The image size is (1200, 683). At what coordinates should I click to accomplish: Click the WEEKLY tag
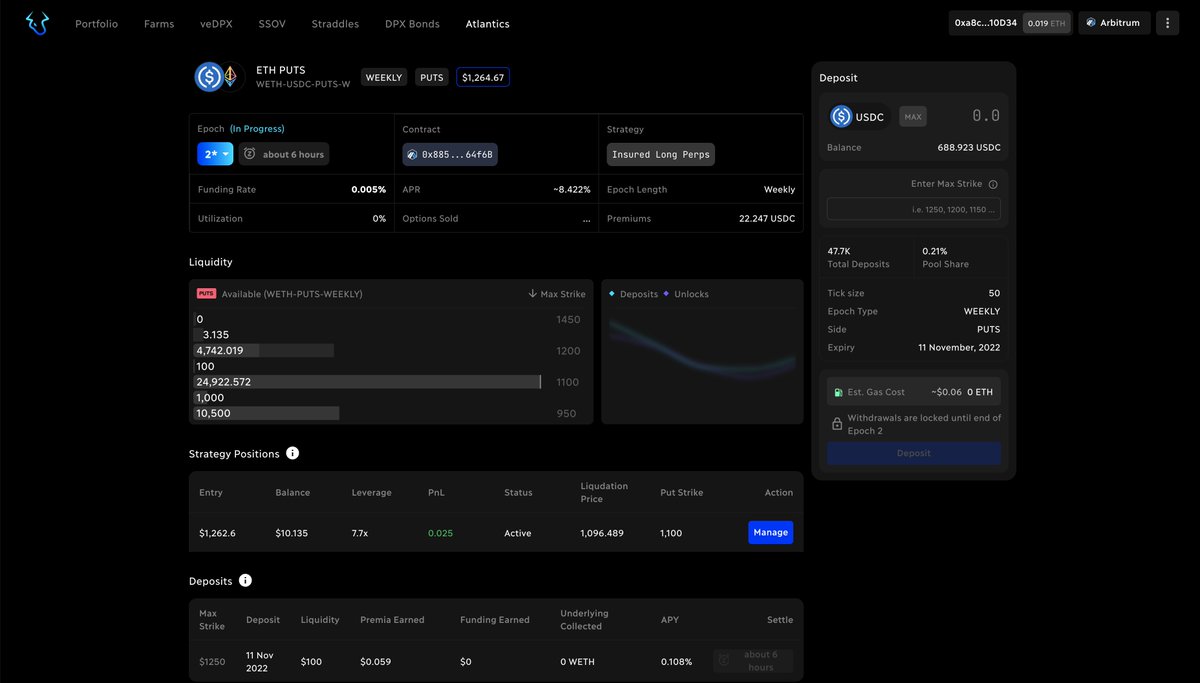(x=384, y=77)
